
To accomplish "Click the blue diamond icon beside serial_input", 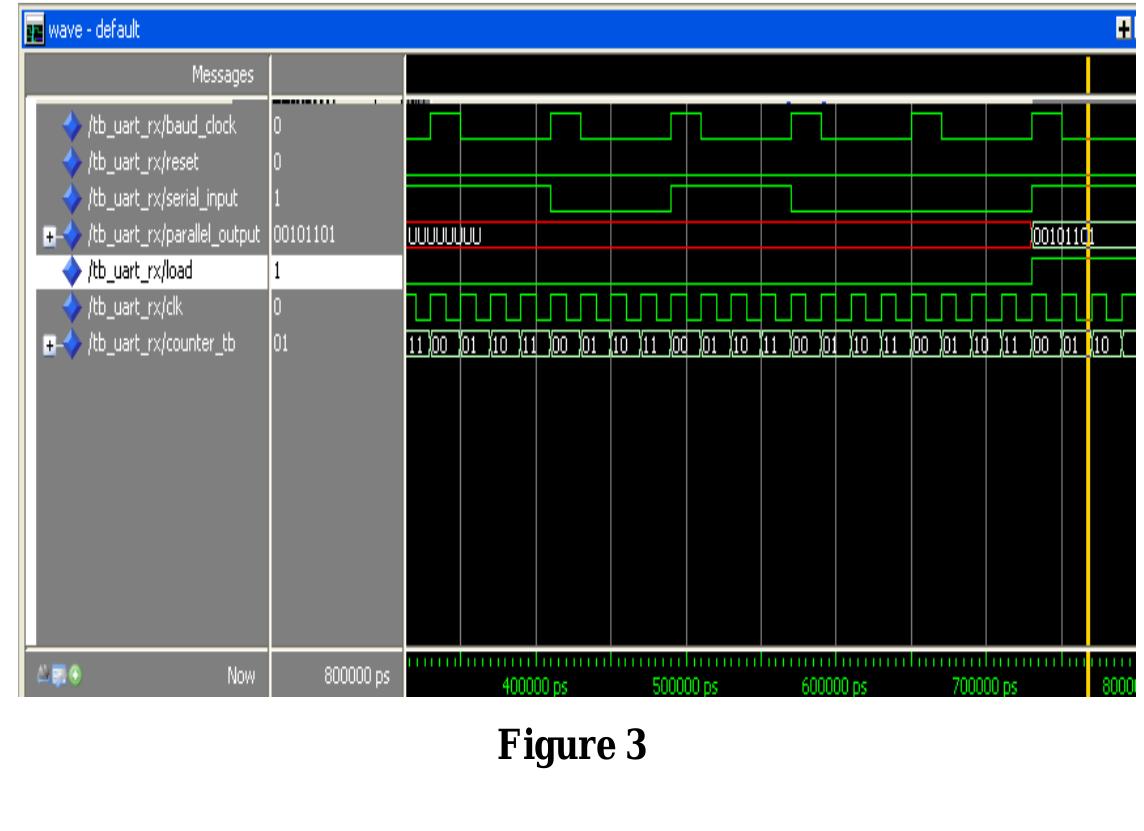I will (72, 198).
